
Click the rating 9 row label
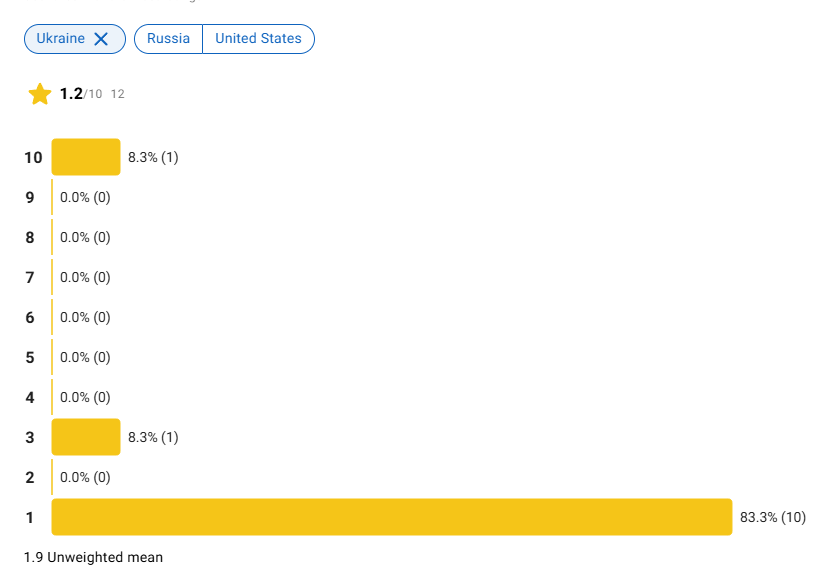coord(30,197)
